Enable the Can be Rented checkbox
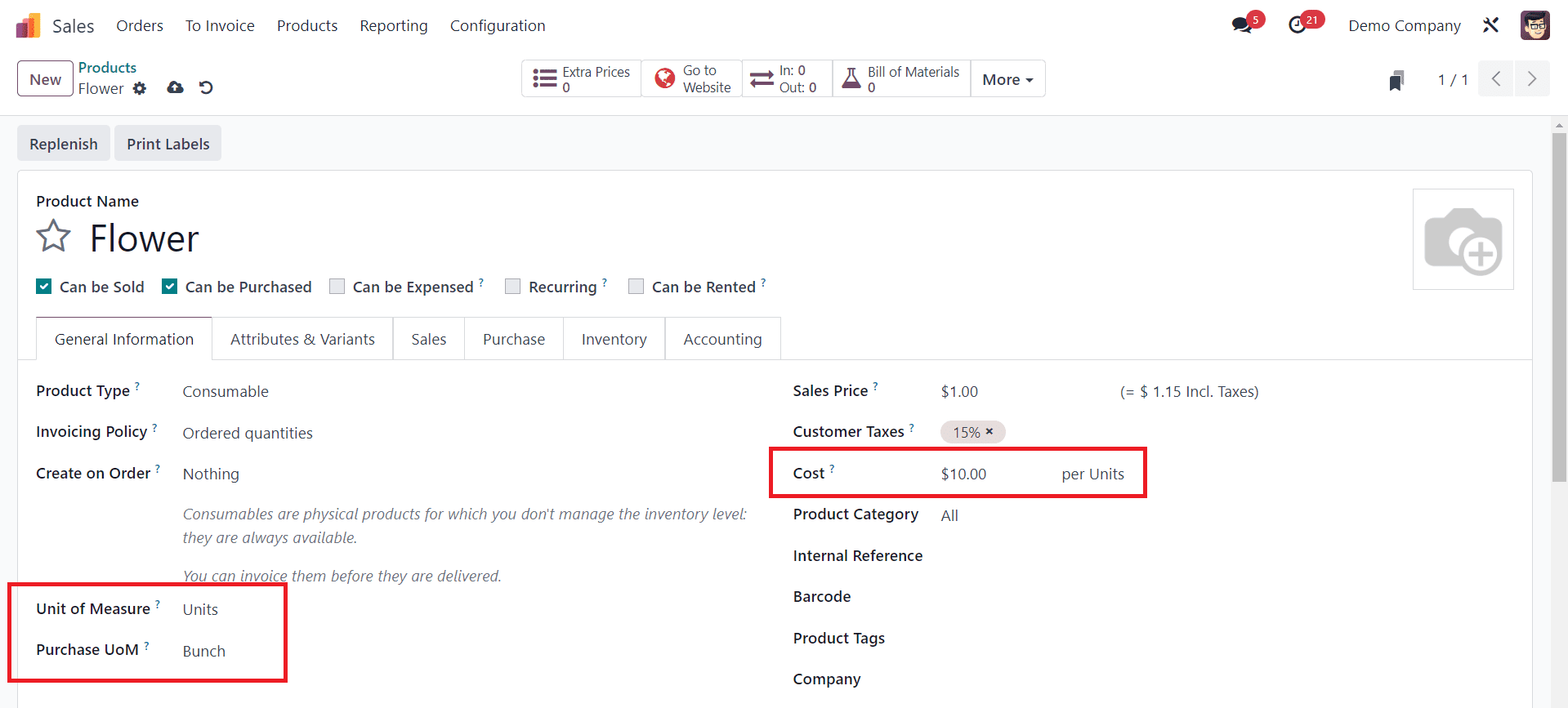This screenshot has height=708, width=1568. coord(636,287)
